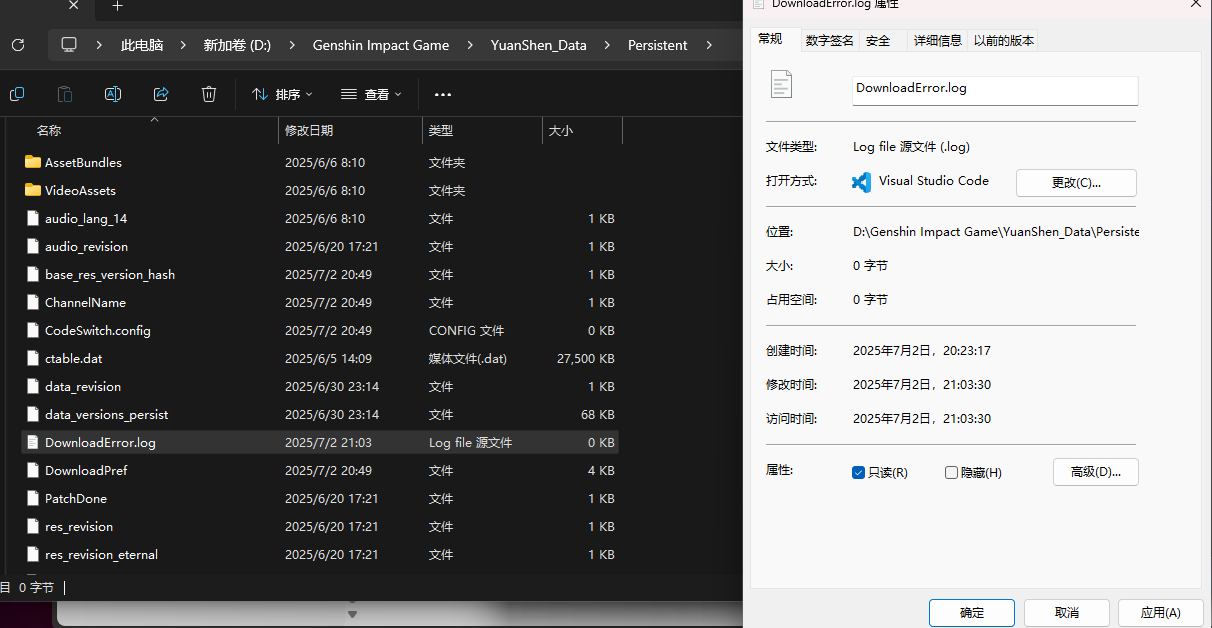The image size is (1212, 628).
Task: Click the Copy icon in Explorer toolbar
Action: click(x=17, y=94)
